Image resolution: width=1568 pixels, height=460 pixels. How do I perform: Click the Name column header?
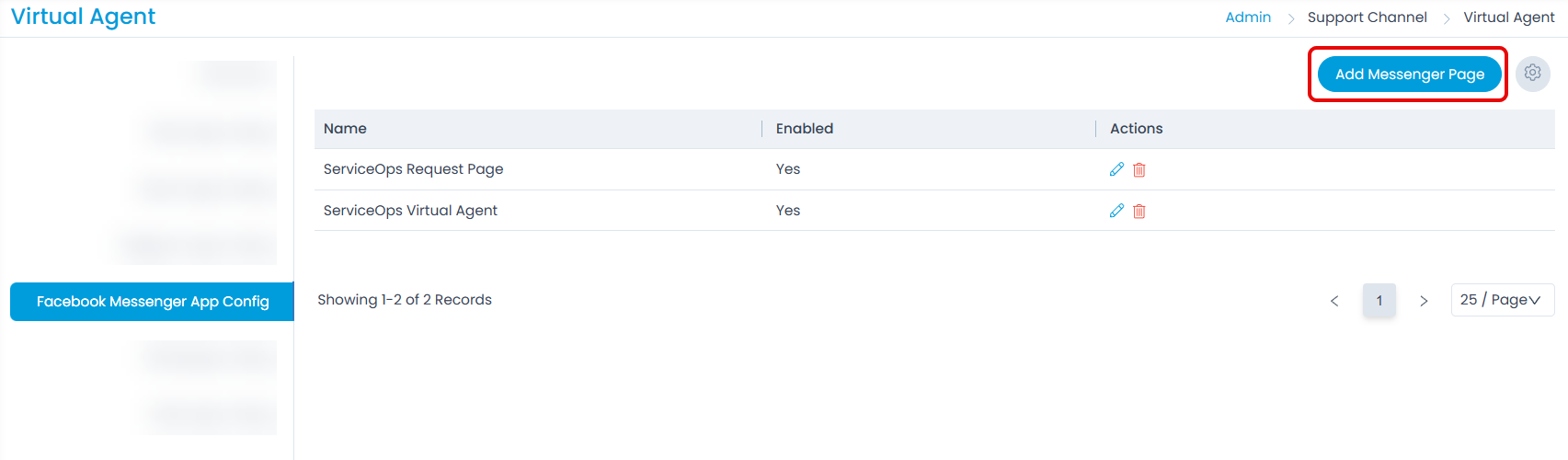345,129
